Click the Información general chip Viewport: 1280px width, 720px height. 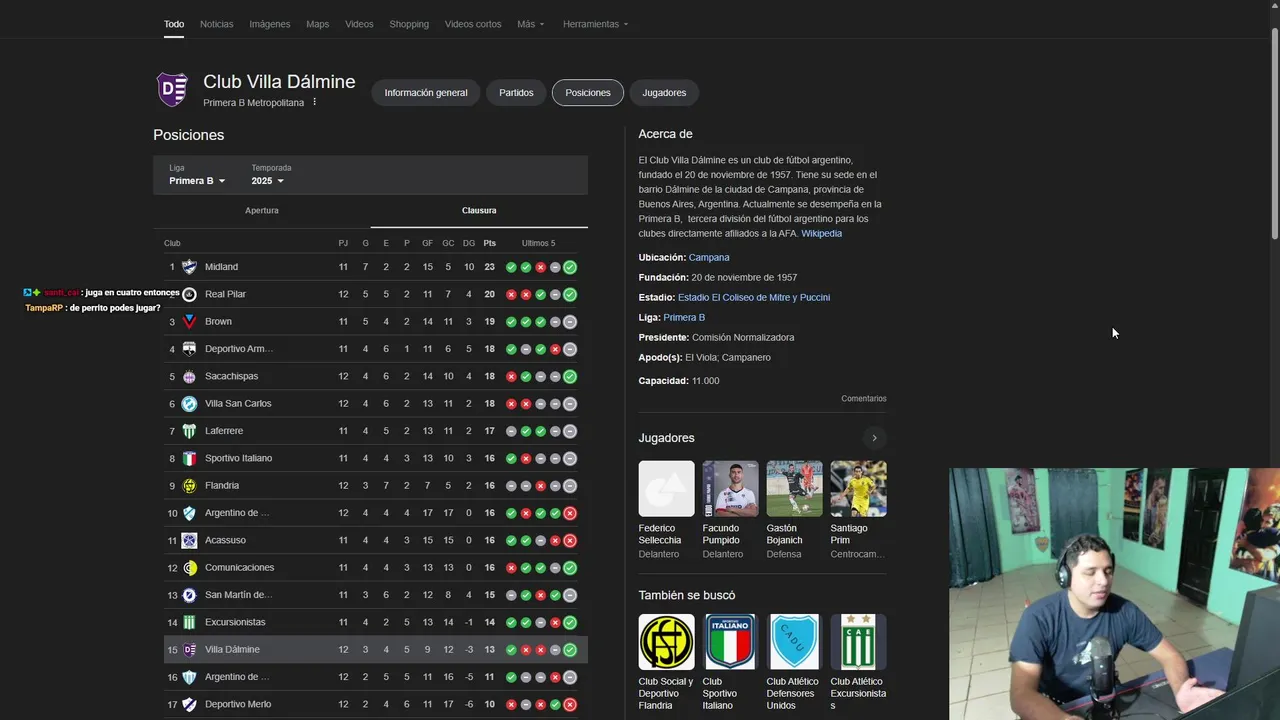426,93
